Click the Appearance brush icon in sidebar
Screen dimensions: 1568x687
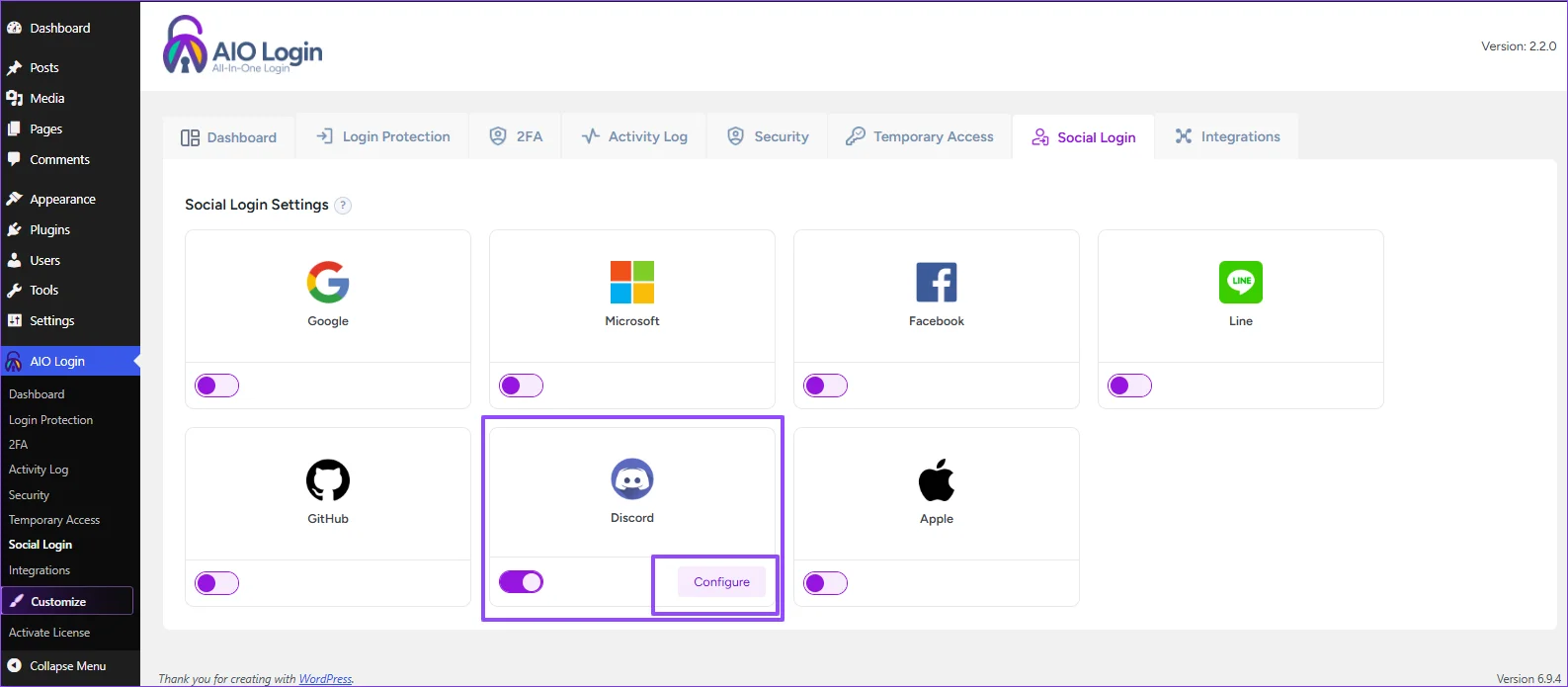(15, 199)
